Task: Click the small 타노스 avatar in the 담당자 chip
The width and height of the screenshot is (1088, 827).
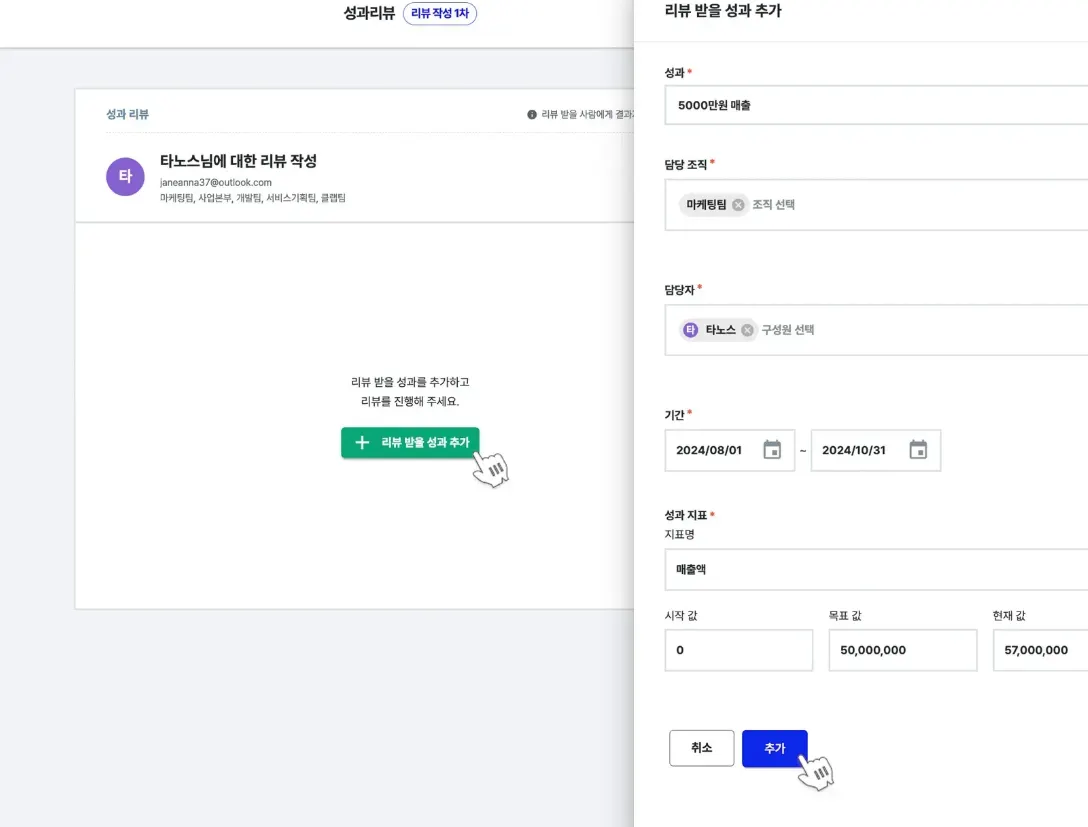Action: point(690,330)
